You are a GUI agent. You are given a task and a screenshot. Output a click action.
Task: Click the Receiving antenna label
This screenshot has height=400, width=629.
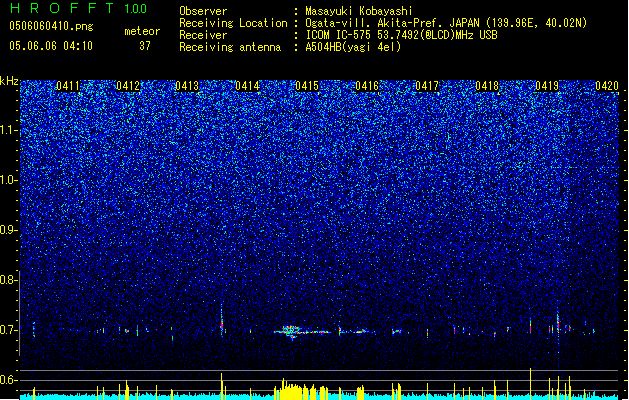tap(230, 47)
